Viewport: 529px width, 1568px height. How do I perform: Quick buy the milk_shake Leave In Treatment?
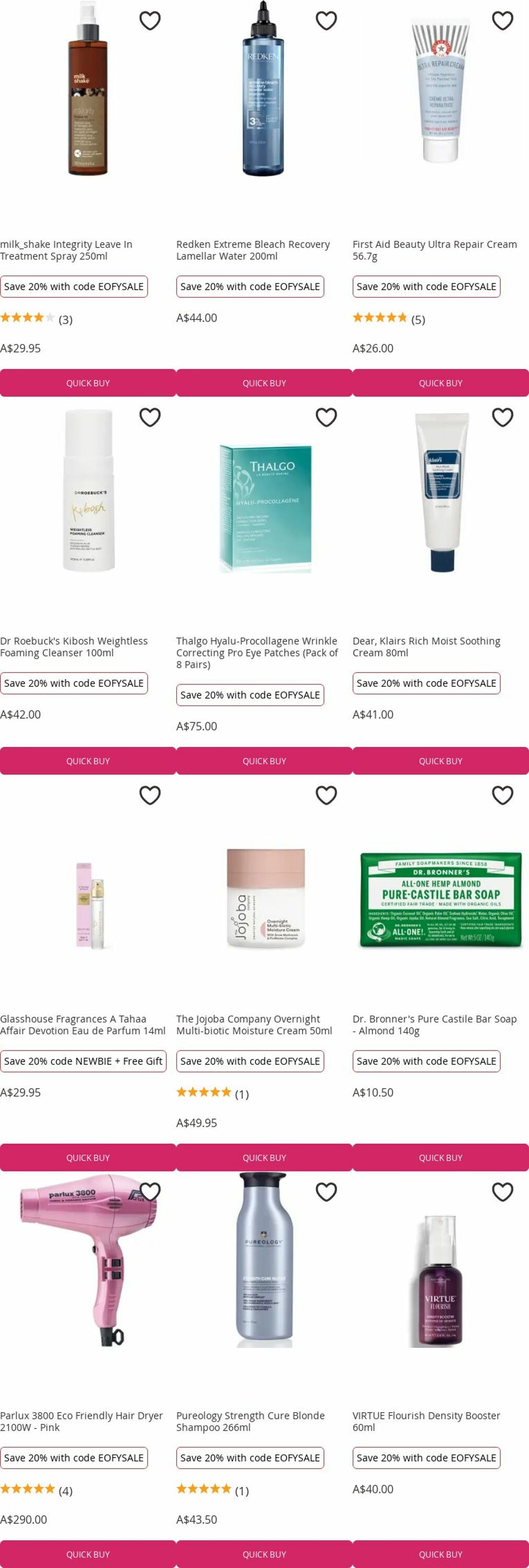tap(88, 383)
